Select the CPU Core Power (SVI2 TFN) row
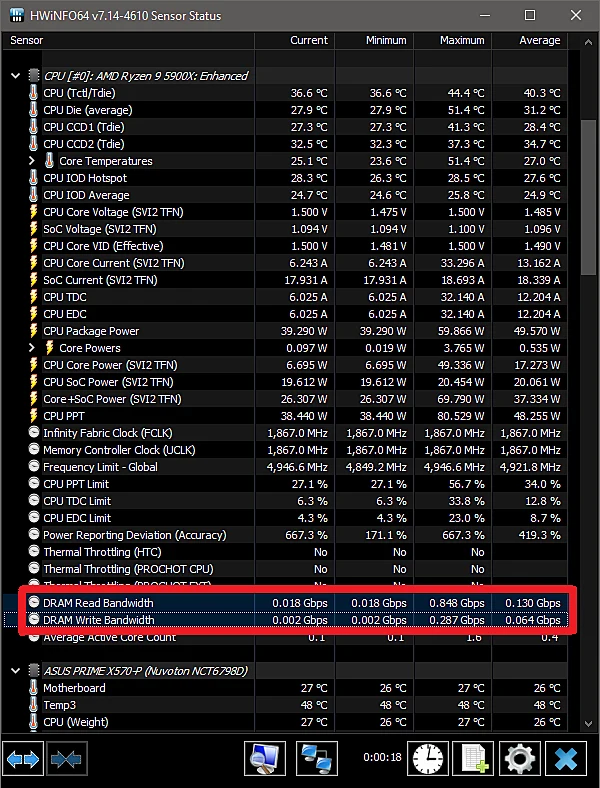Screen dimensions: 600x788 [285, 365]
